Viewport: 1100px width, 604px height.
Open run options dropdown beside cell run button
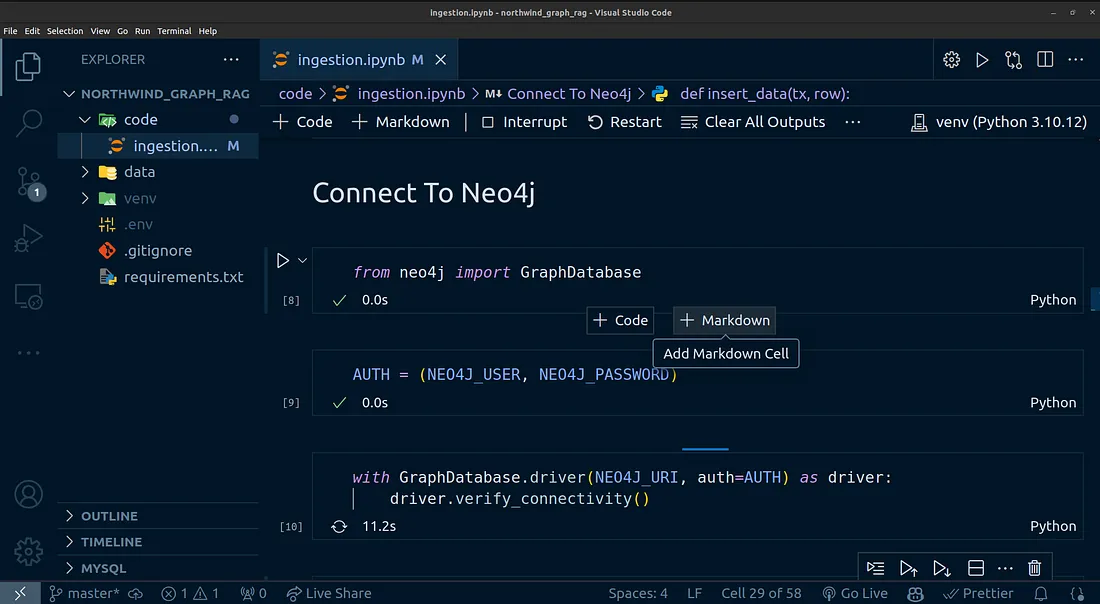point(302,261)
